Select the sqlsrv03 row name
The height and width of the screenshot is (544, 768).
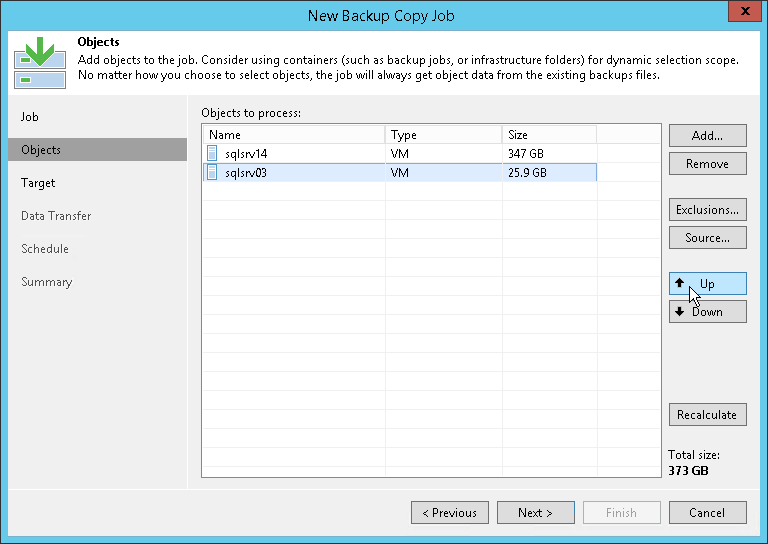(x=246, y=173)
